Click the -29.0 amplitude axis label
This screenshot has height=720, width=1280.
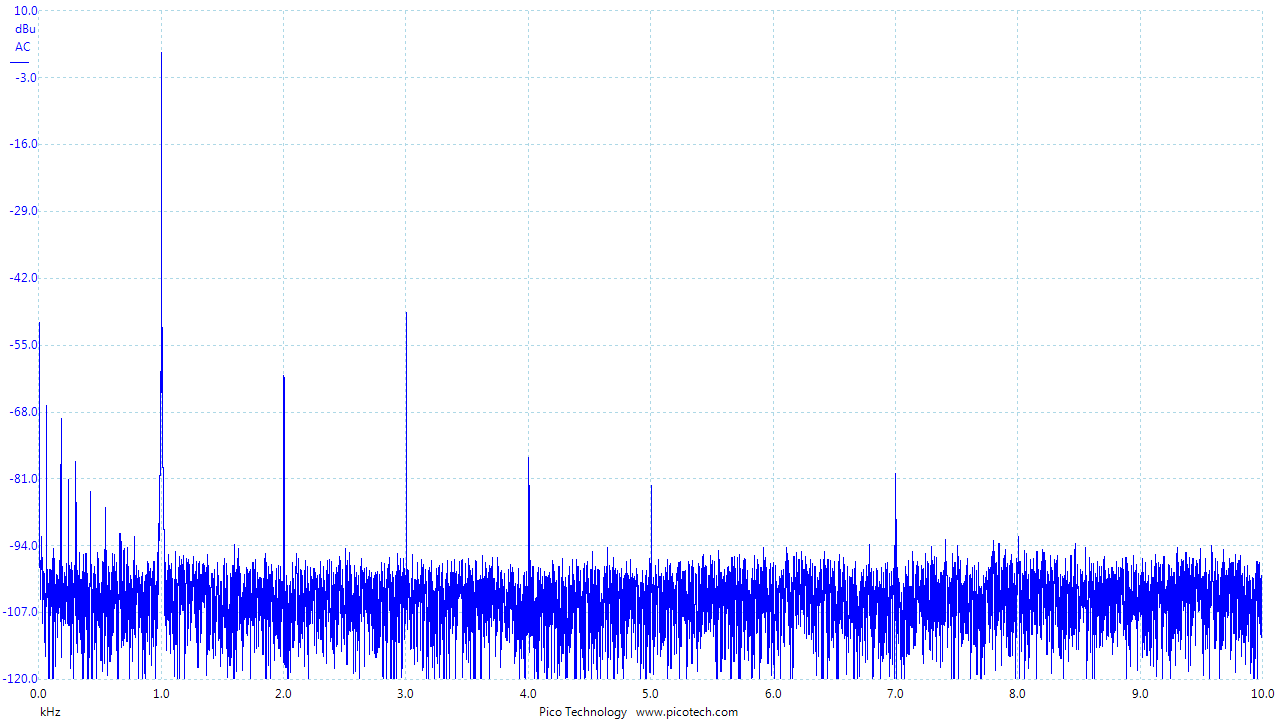25,211
